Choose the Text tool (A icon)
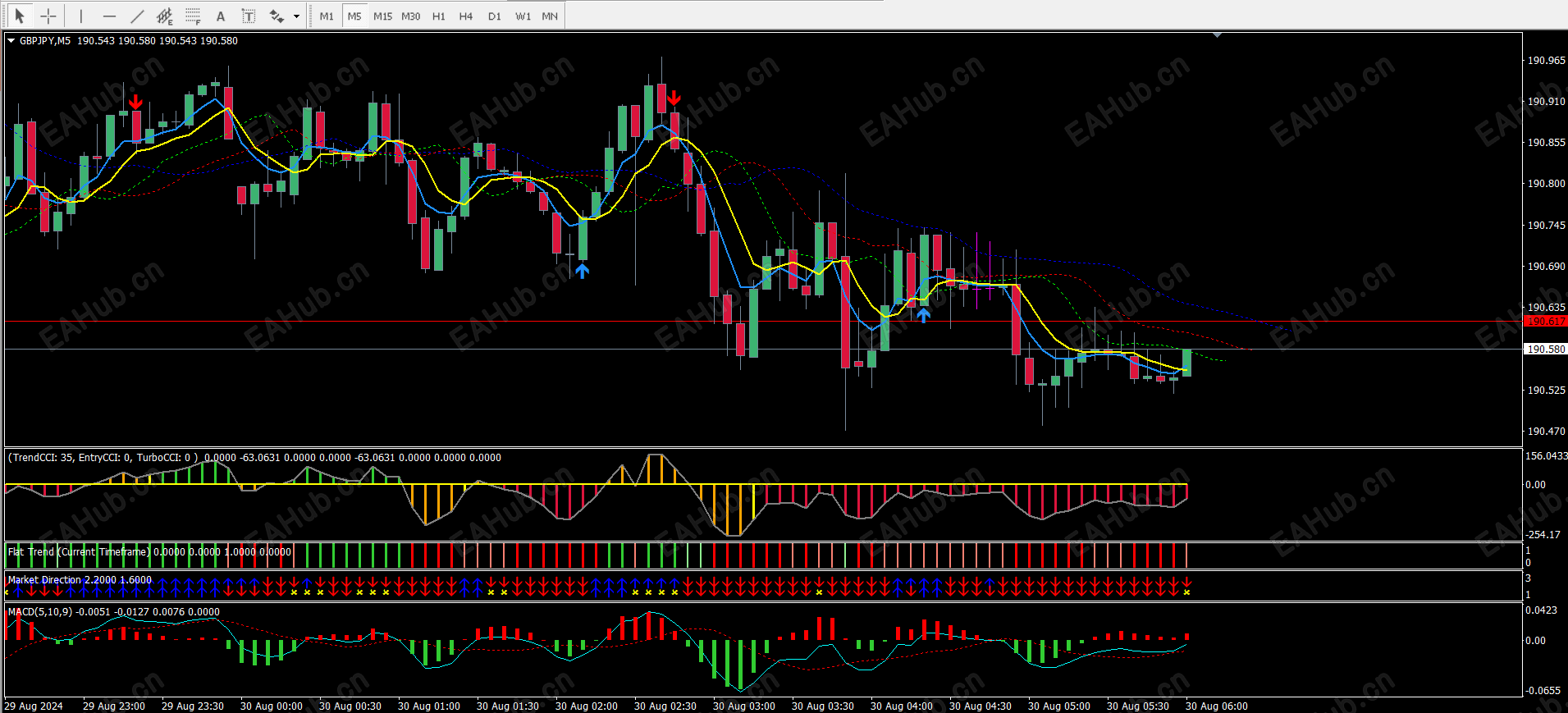 click(220, 16)
